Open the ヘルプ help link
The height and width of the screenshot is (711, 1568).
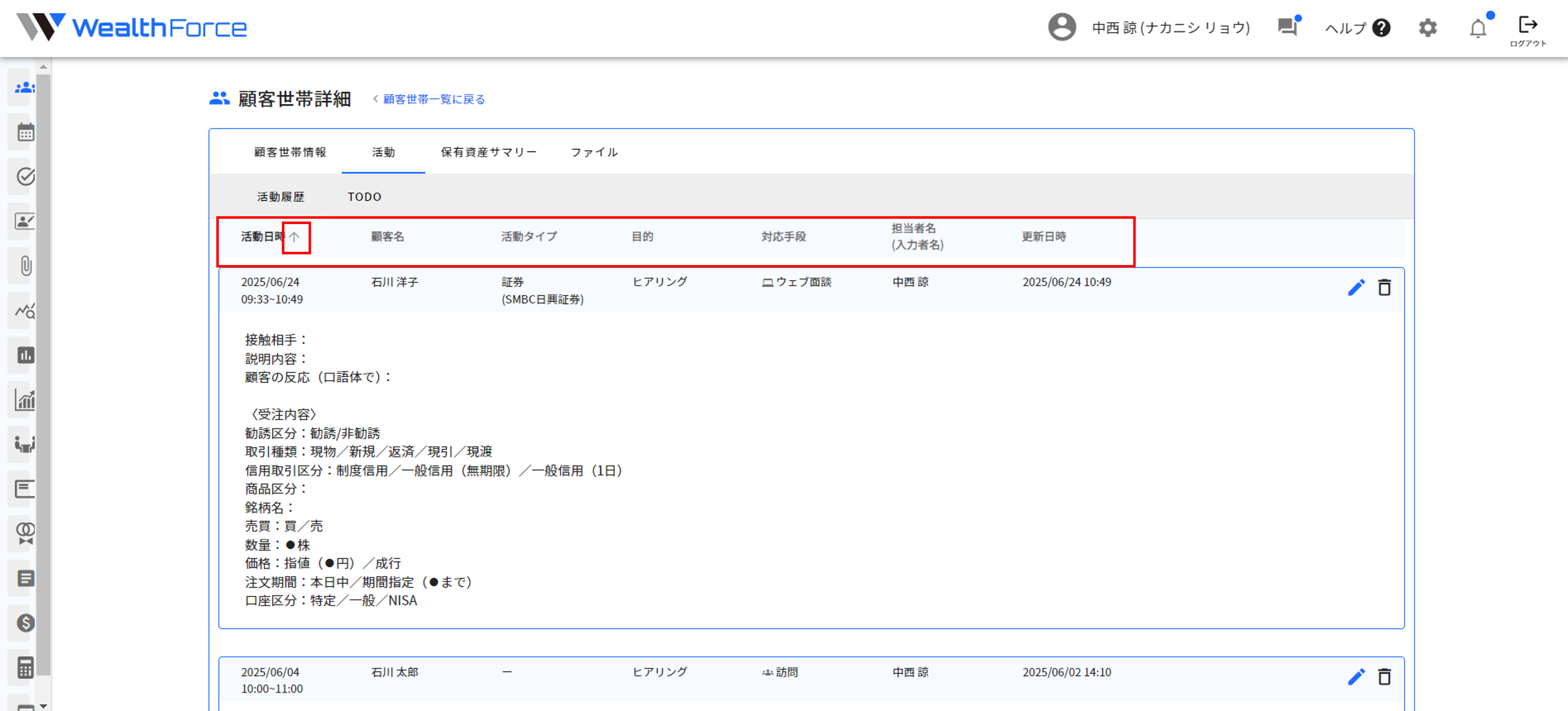click(x=1357, y=28)
